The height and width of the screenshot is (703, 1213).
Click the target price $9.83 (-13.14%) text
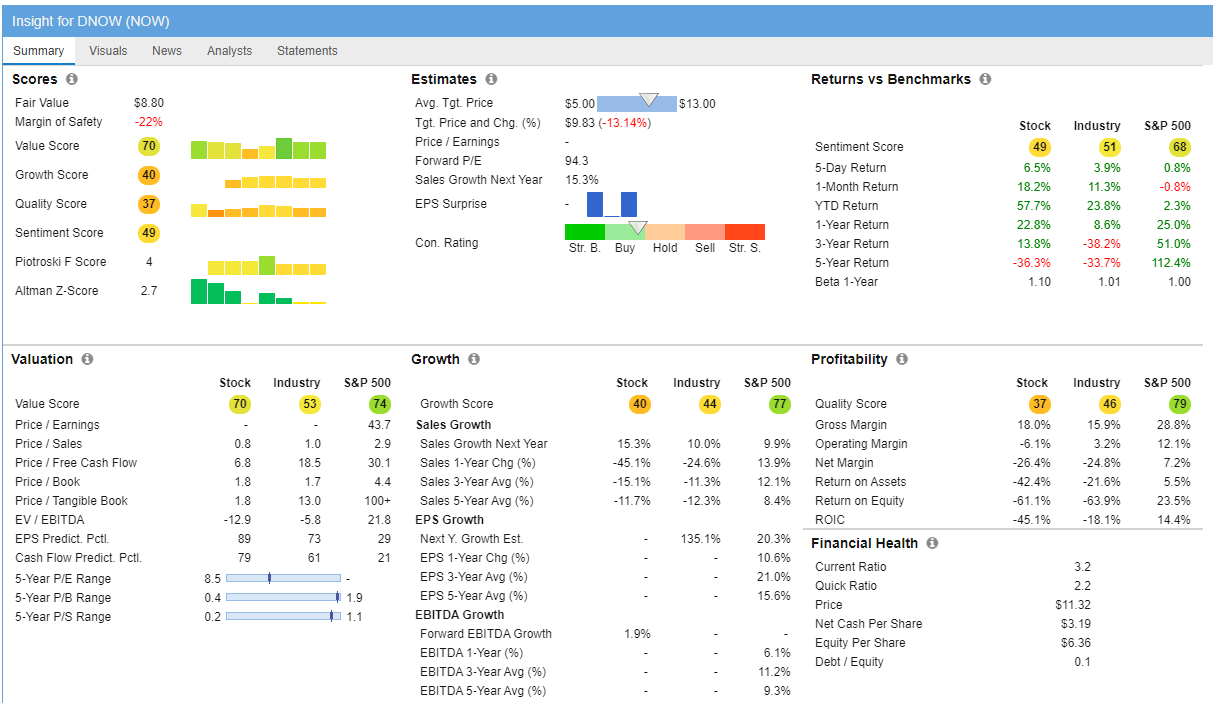[608, 123]
